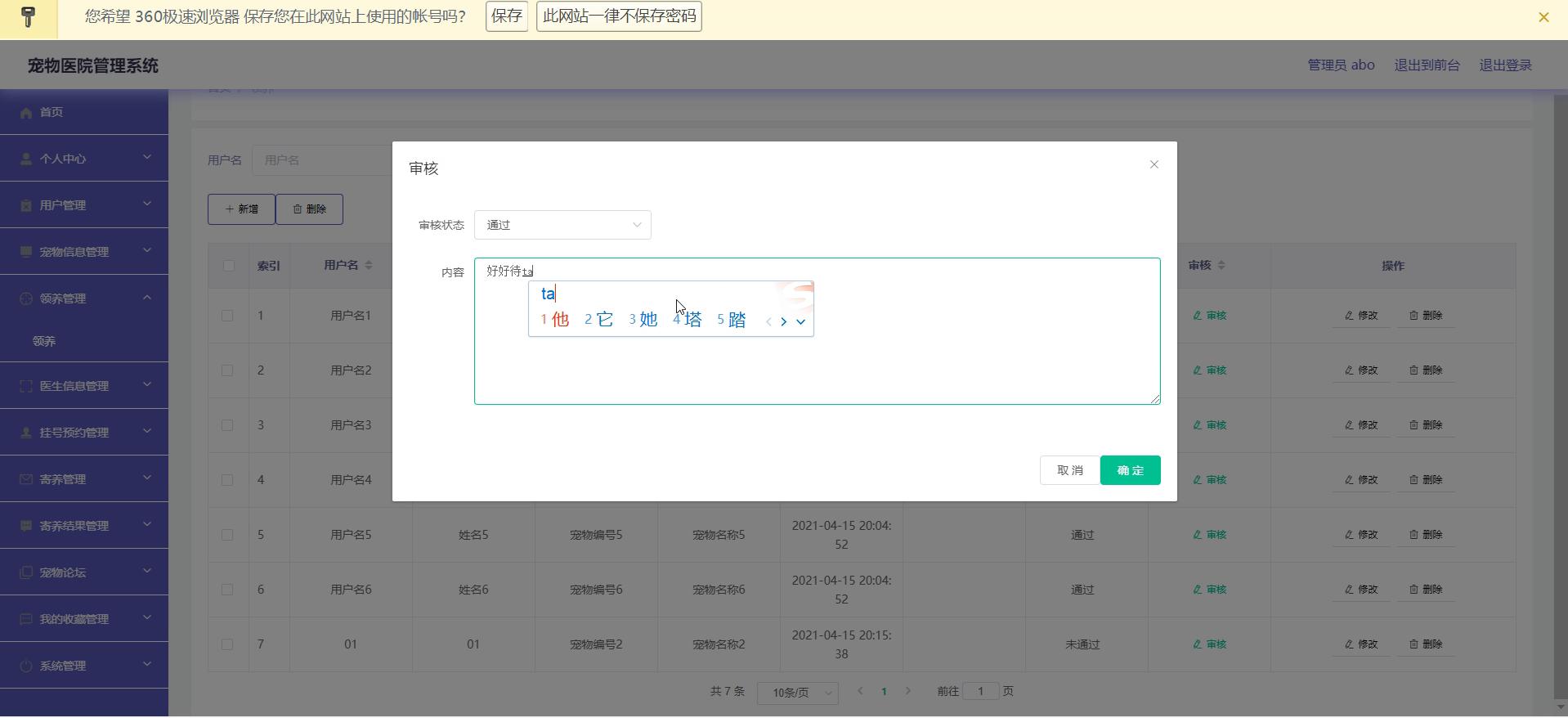Expand 个人中心 sidebar menu
Image resolution: width=1568 pixels, height=718 pixels.
[x=84, y=159]
